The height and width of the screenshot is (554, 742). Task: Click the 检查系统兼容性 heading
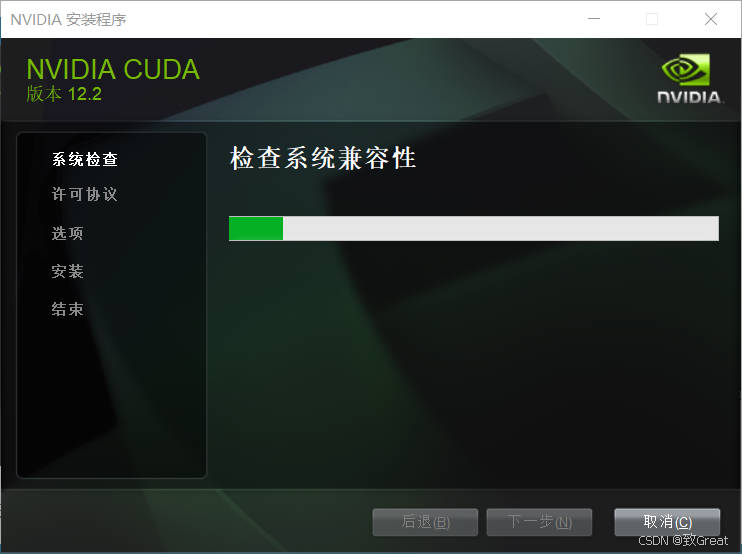pos(323,158)
